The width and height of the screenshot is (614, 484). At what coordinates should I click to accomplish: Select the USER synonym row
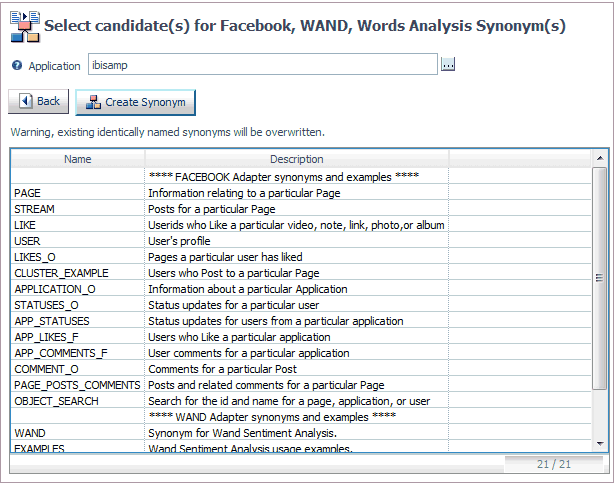301,241
